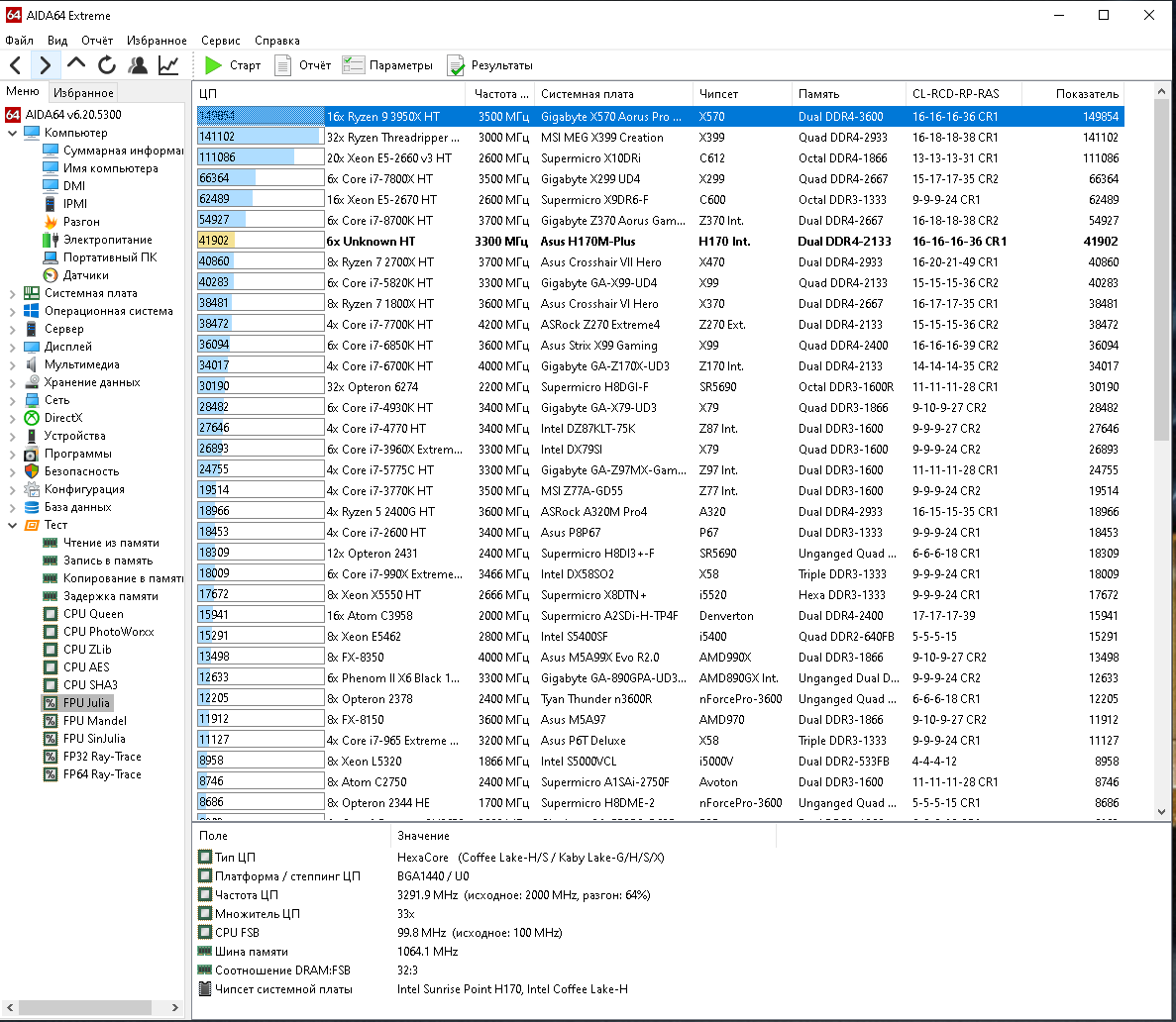Click the green Start button icon

coord(213,65)
